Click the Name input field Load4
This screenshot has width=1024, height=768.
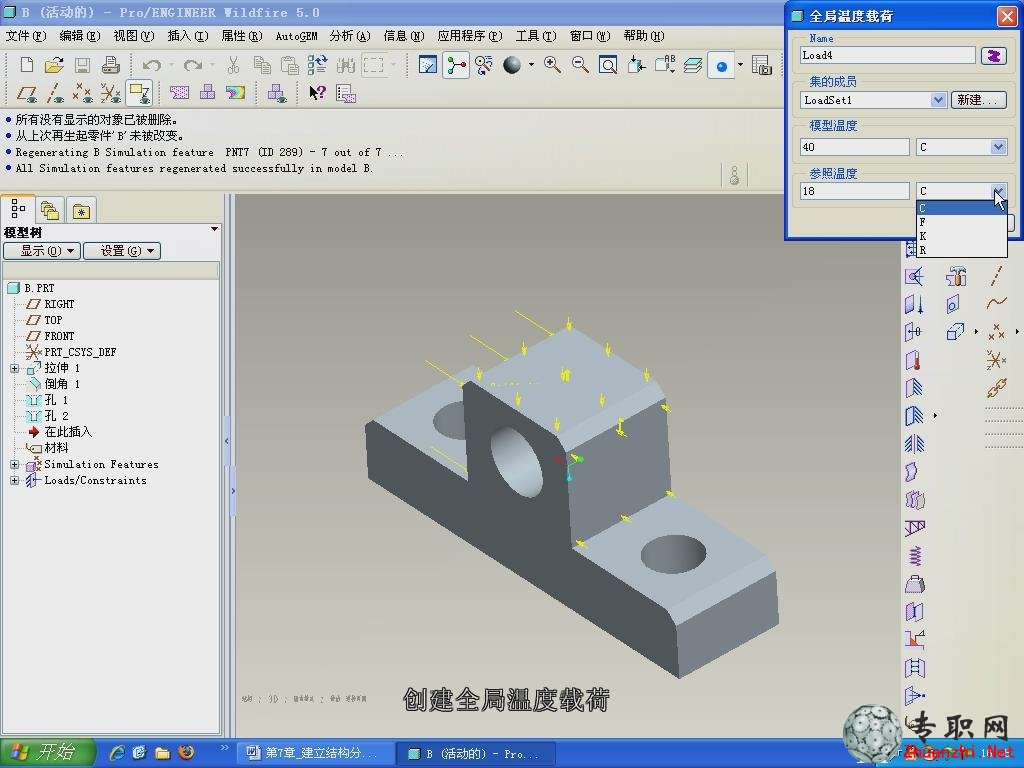888,56
